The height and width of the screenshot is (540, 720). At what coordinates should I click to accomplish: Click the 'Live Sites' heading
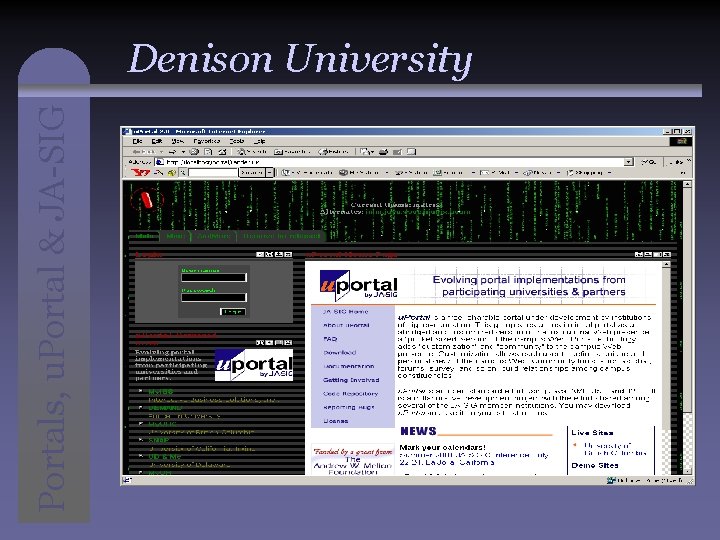coord(592,433)
